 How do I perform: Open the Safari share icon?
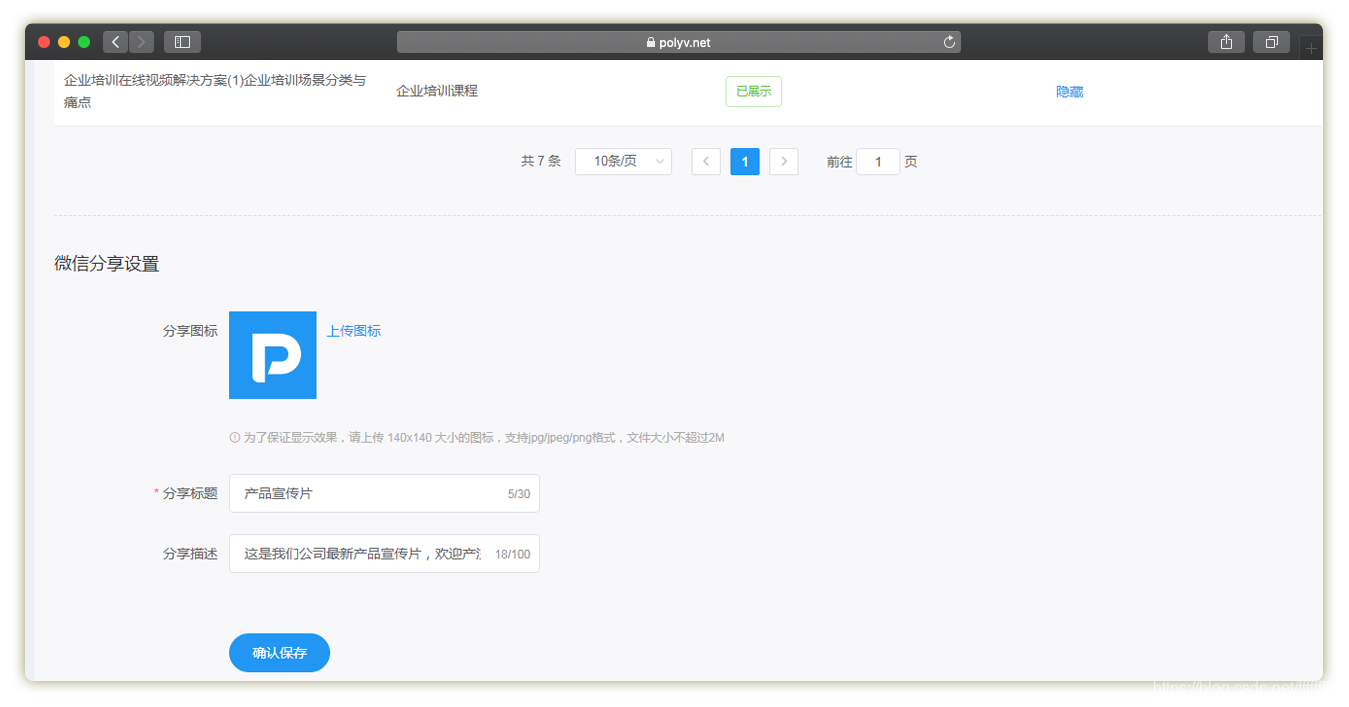click(x=1226, y=42)
